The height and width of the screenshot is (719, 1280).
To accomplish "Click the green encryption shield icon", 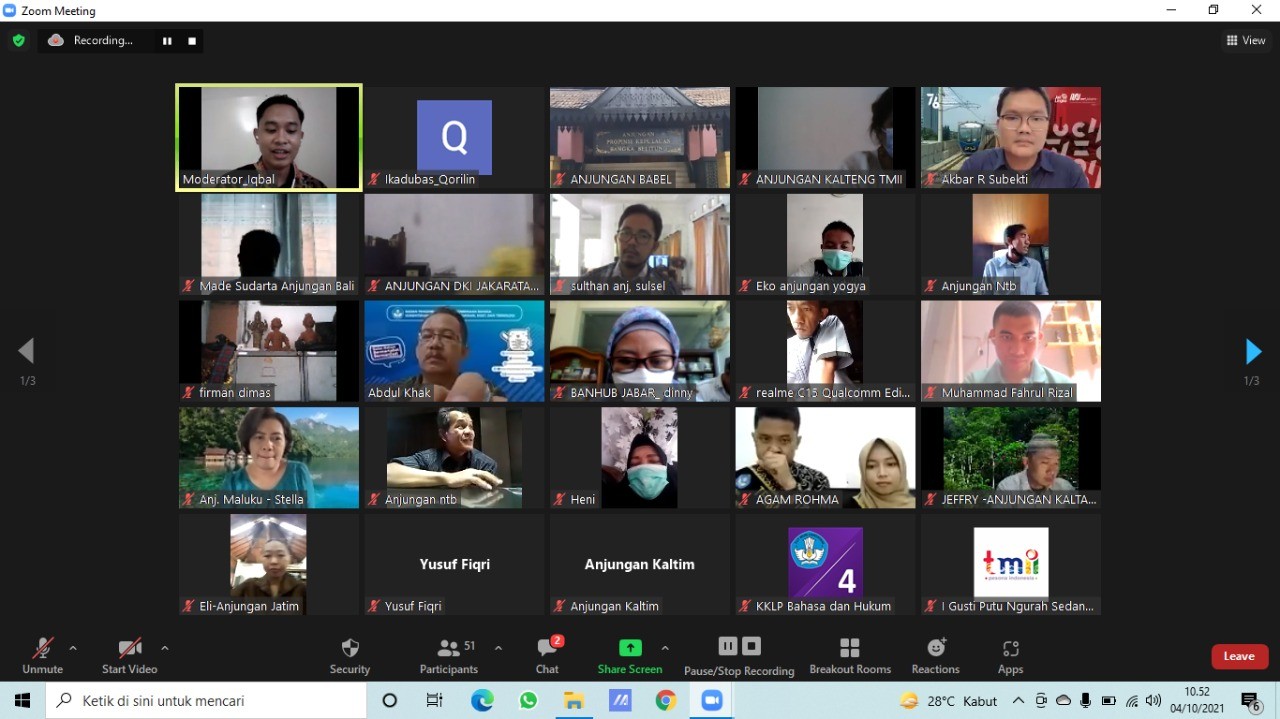I will (x=18, y=41).
